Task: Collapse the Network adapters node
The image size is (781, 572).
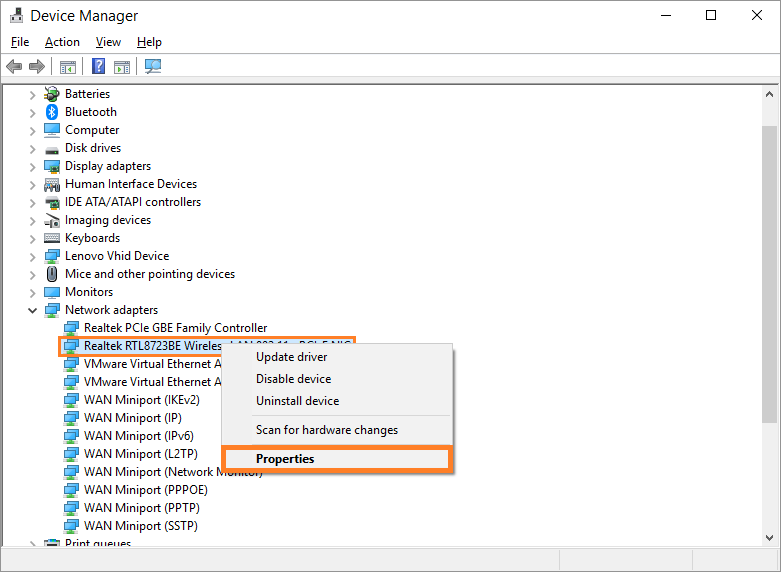Action: [x=32, y=310]
